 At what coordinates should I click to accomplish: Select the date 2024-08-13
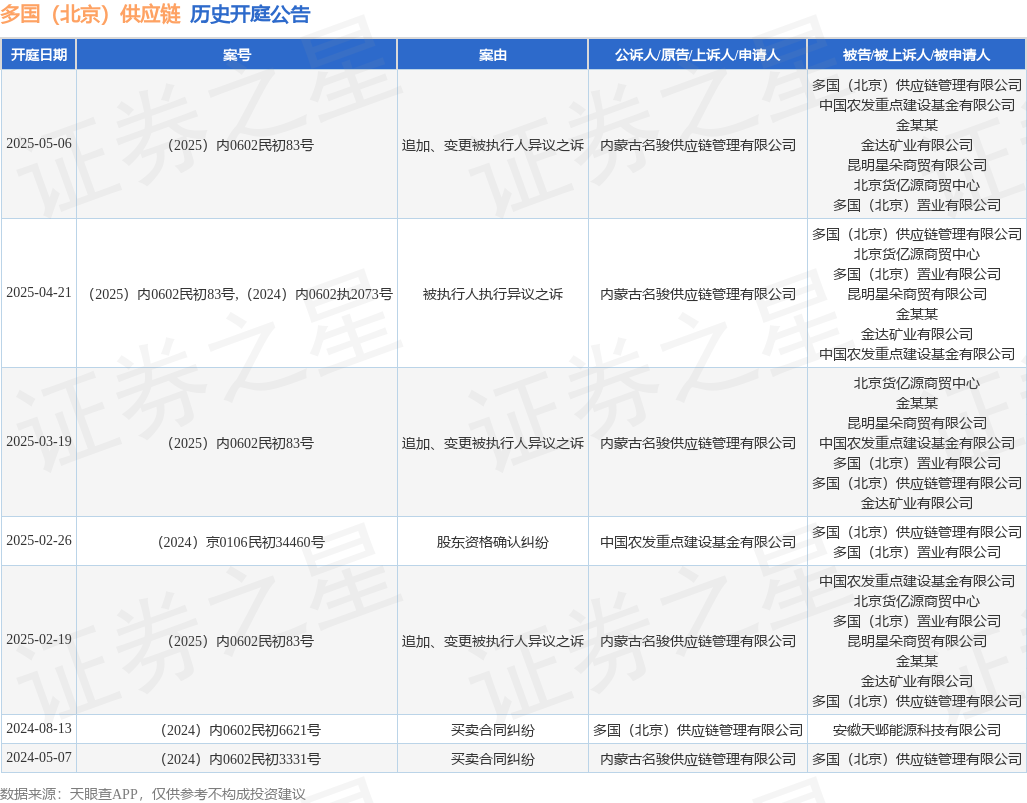[39, 728]
